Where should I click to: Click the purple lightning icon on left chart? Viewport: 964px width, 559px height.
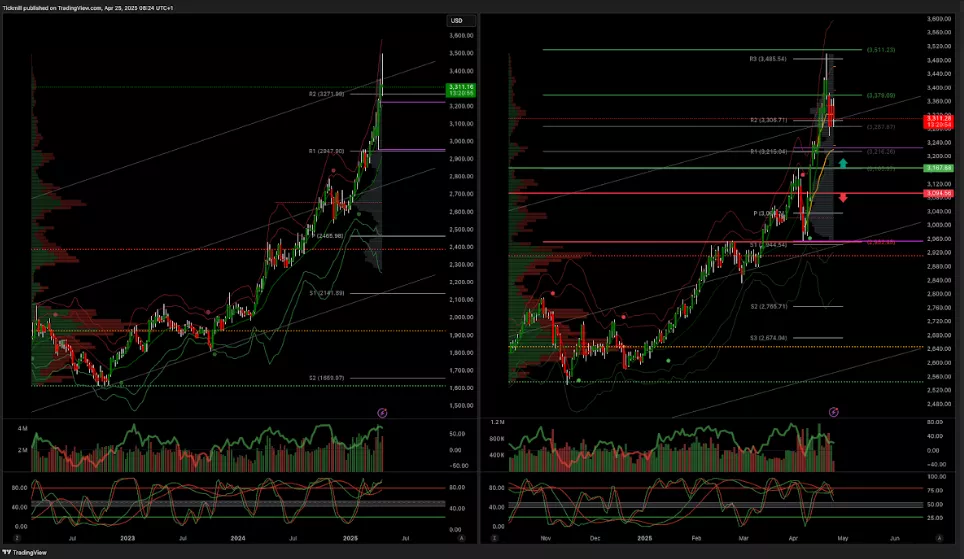pyautogui.click(x=382, y=412)
